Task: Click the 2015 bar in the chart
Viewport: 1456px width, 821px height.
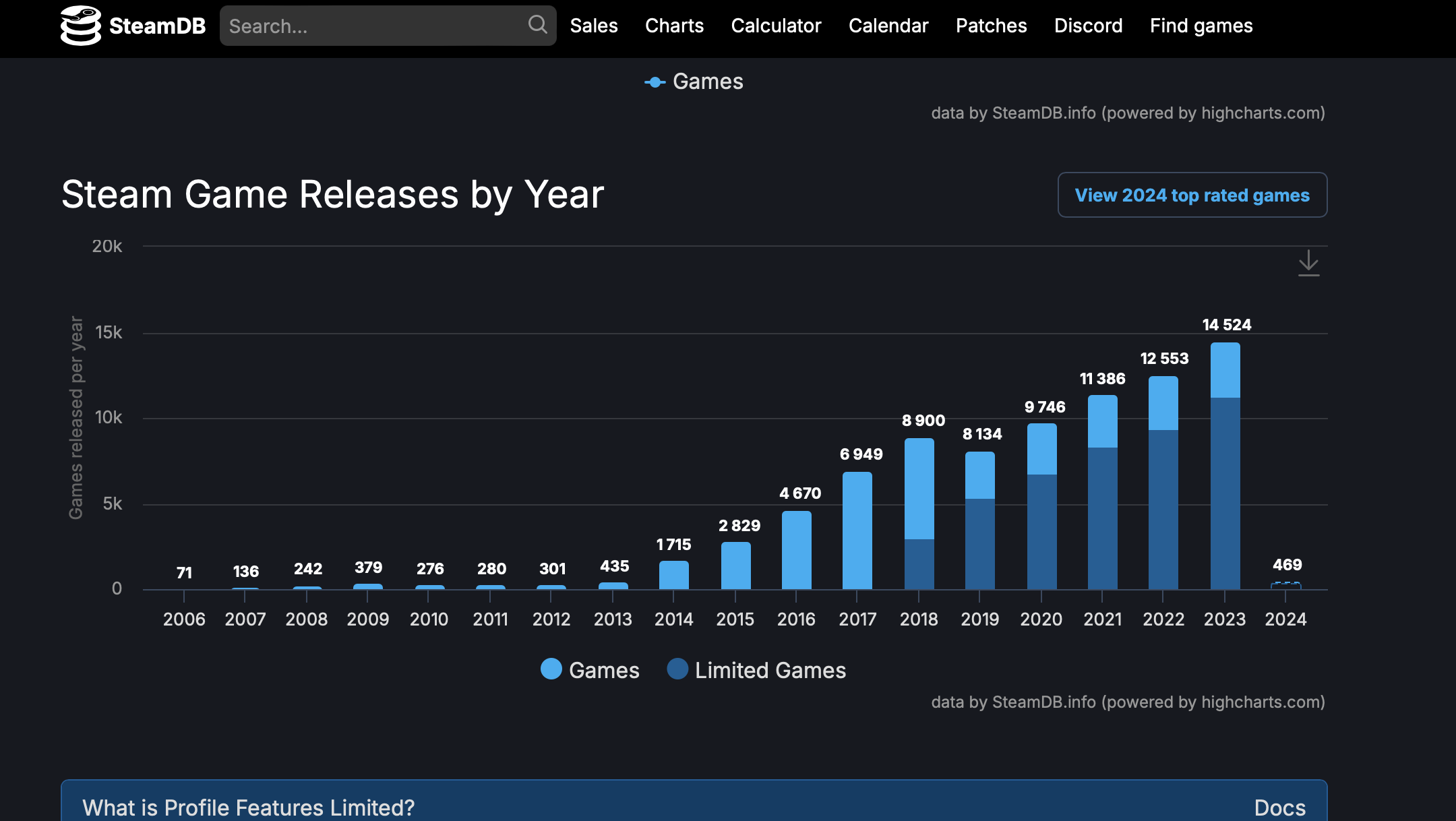Action: [x=735, y=566]
